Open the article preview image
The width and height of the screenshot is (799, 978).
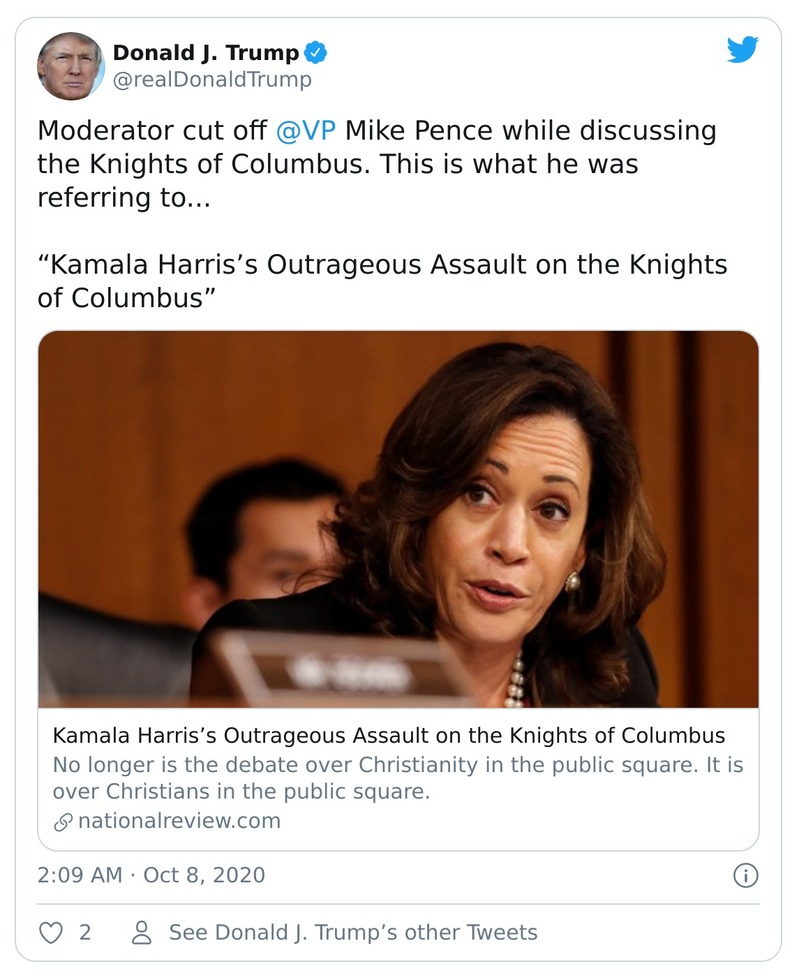pos(398,519)
